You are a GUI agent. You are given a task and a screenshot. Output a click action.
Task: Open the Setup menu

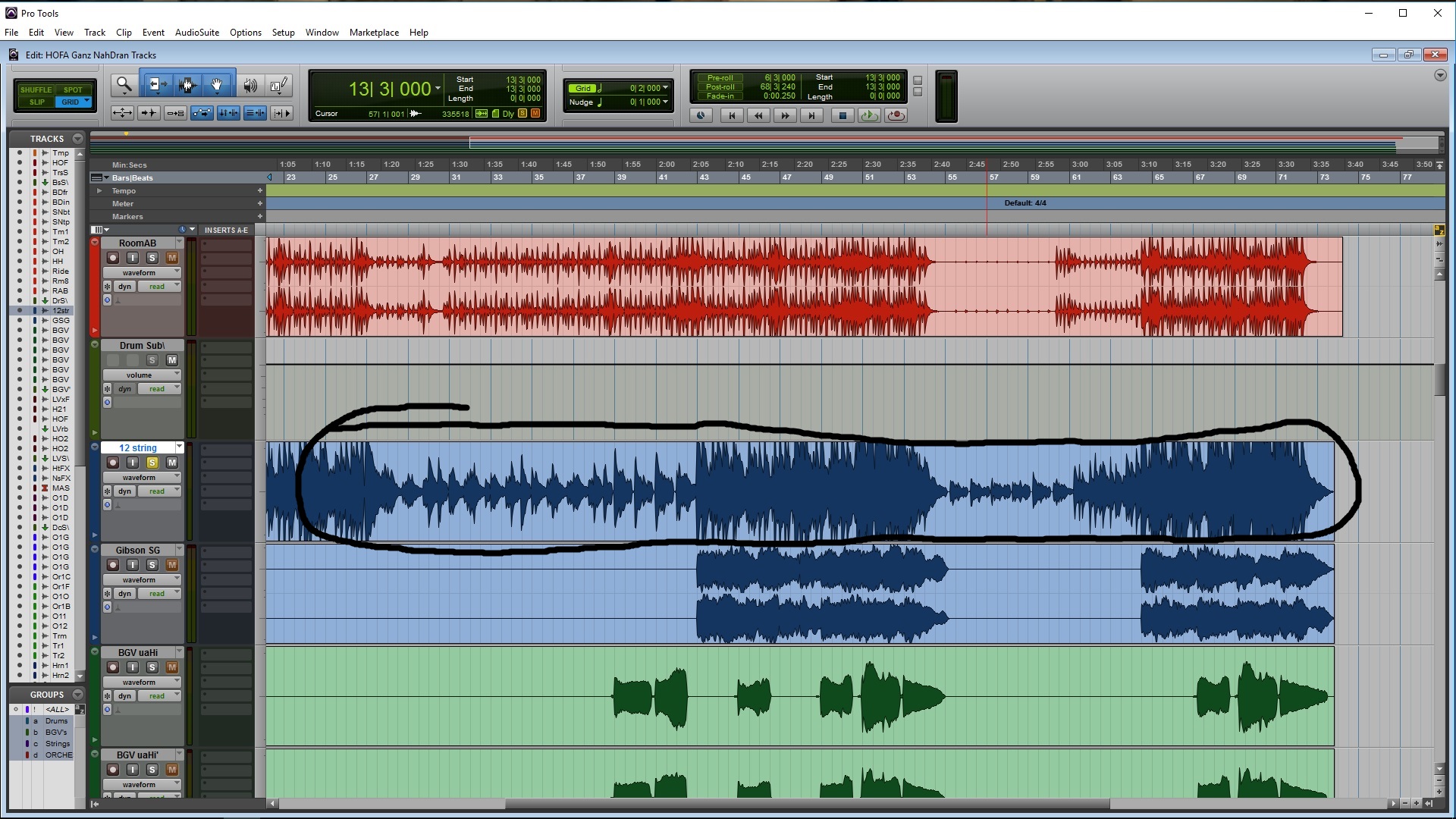tap(283, 33)
